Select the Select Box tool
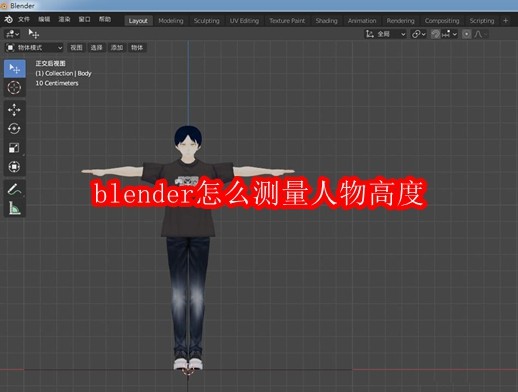This screenshot has height=392, width=518. 15,69
